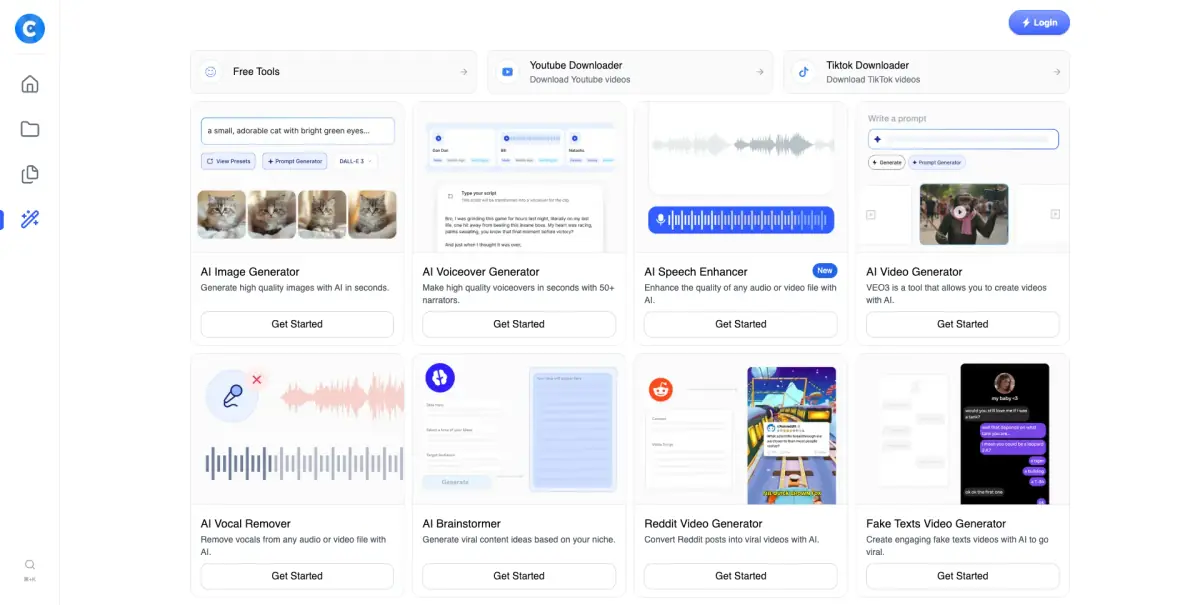
Task: Click the Reddit Video Generator title
Action: (x=703, y=524)
